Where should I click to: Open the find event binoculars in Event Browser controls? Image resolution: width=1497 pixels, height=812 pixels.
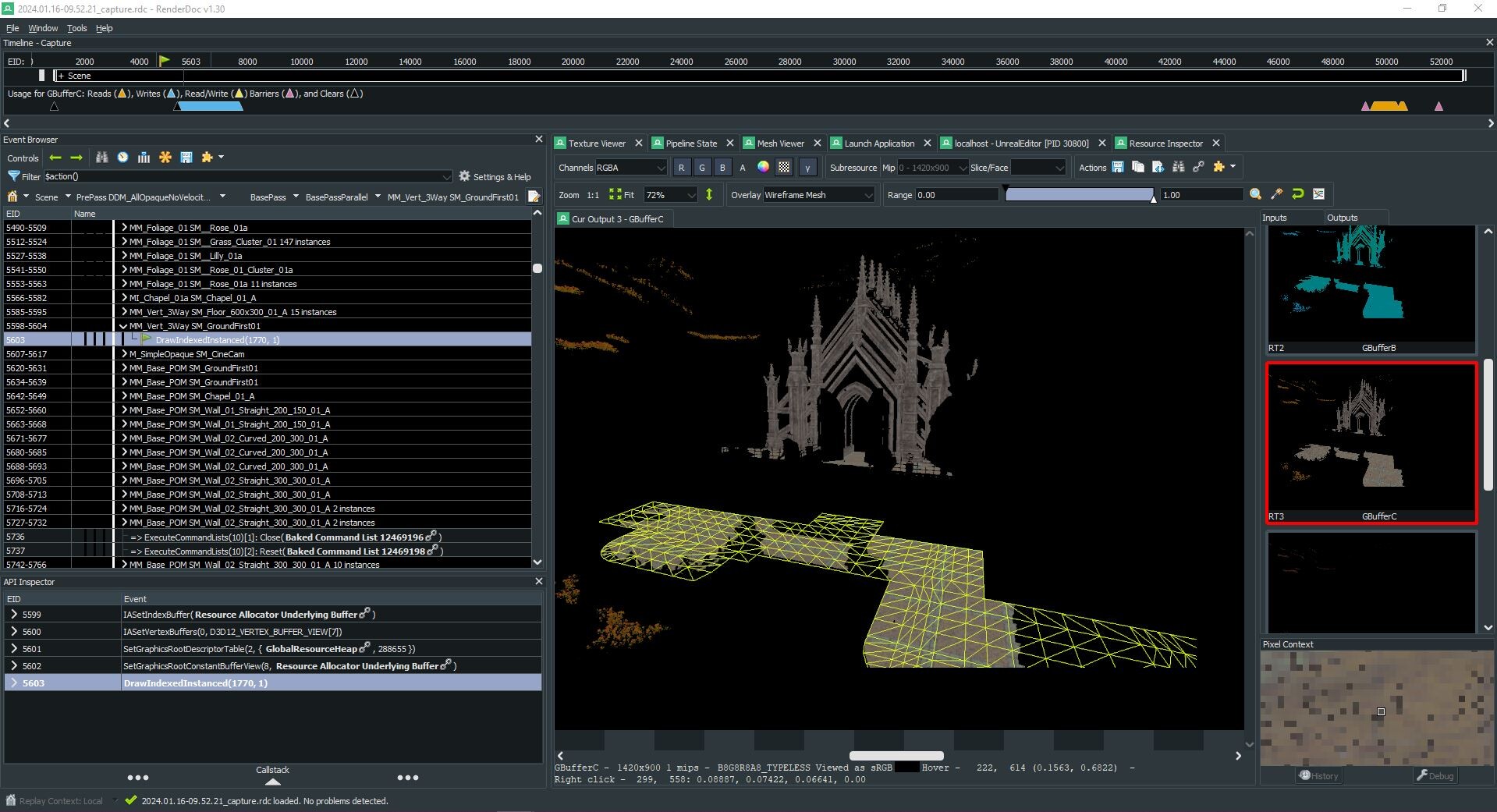tap(101, 158)
